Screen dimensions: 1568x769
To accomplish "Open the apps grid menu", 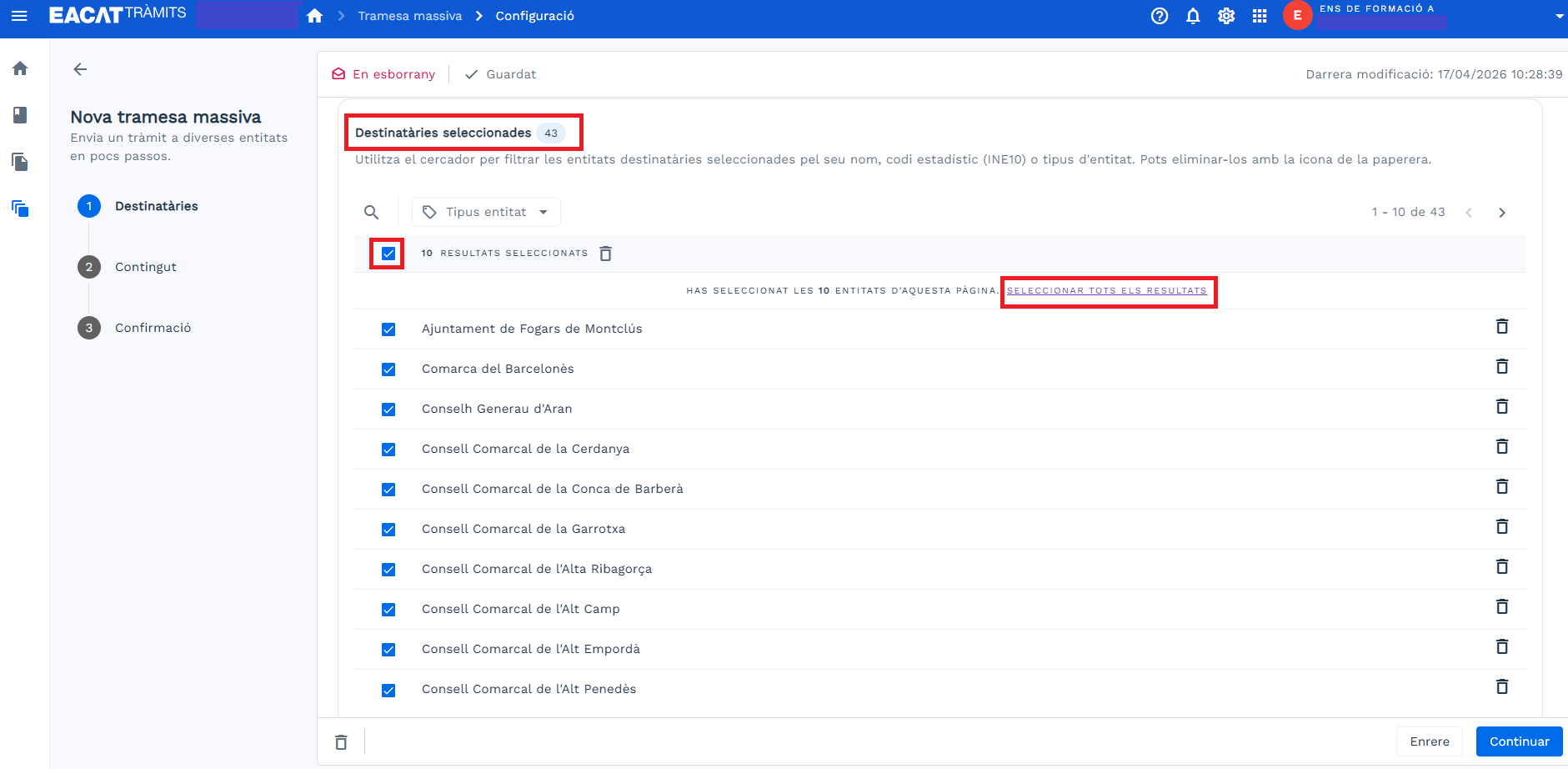I will point(1260,16).
